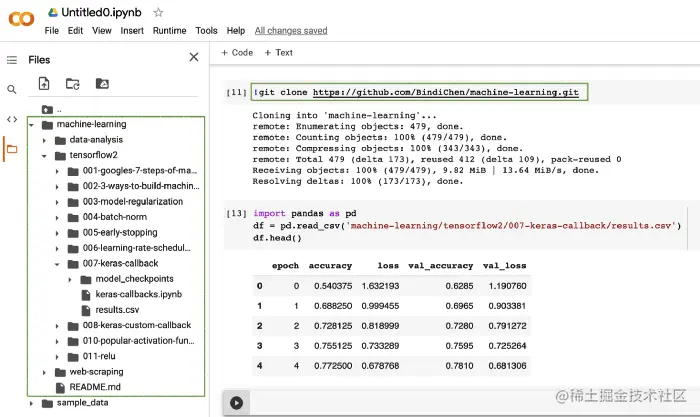The height and width of the screenshot is (417, 700).
Task: Run the empty cell with the play button
Action: [237, 403]
